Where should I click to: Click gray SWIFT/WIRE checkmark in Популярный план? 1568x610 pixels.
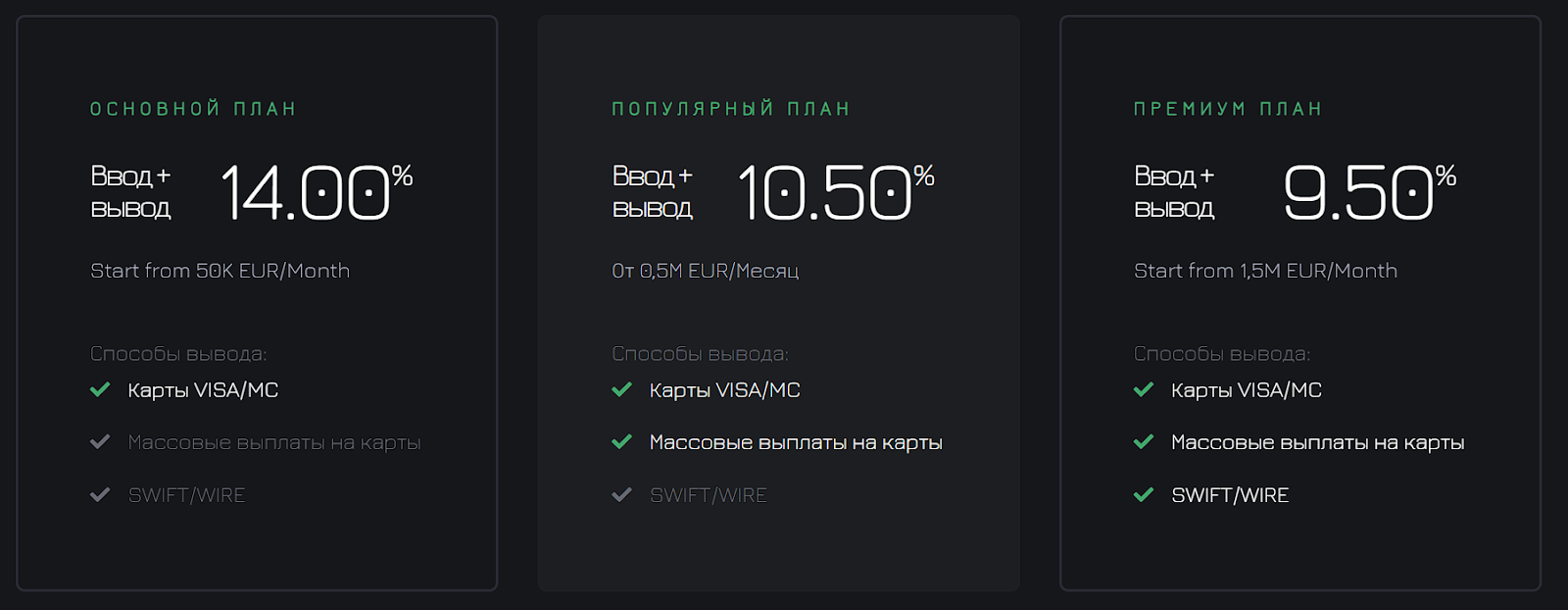[x=621, y=495]
